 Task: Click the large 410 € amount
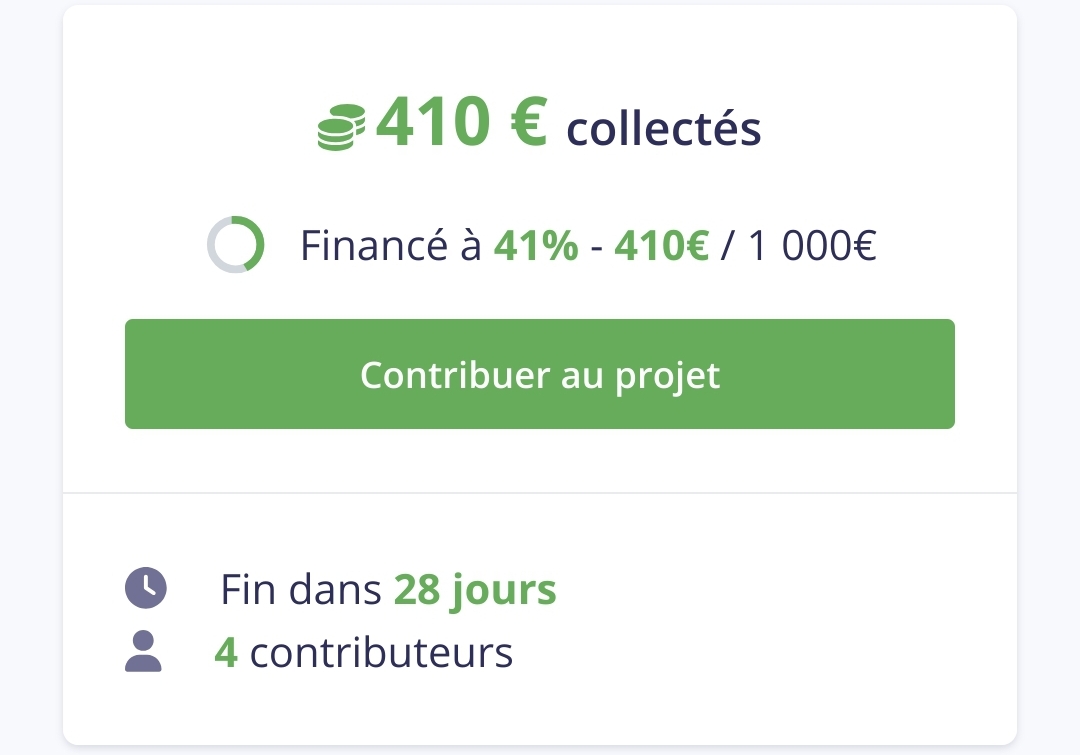tap(461, 123)
